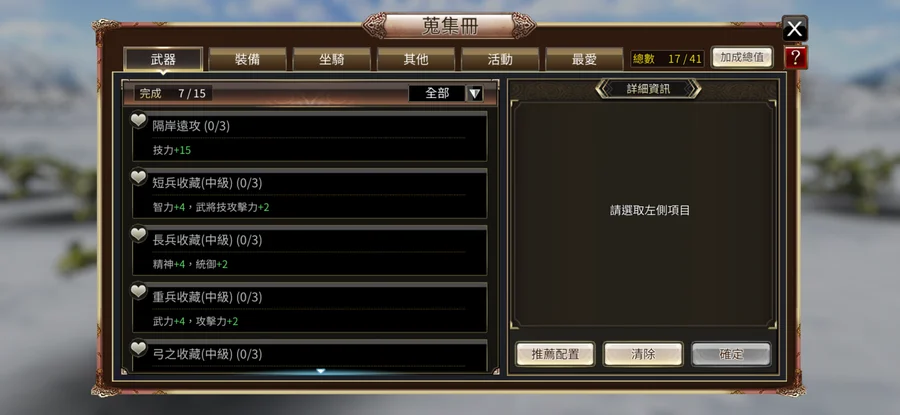Select the 短兵收藏(中級) list entry

point(310,193)
